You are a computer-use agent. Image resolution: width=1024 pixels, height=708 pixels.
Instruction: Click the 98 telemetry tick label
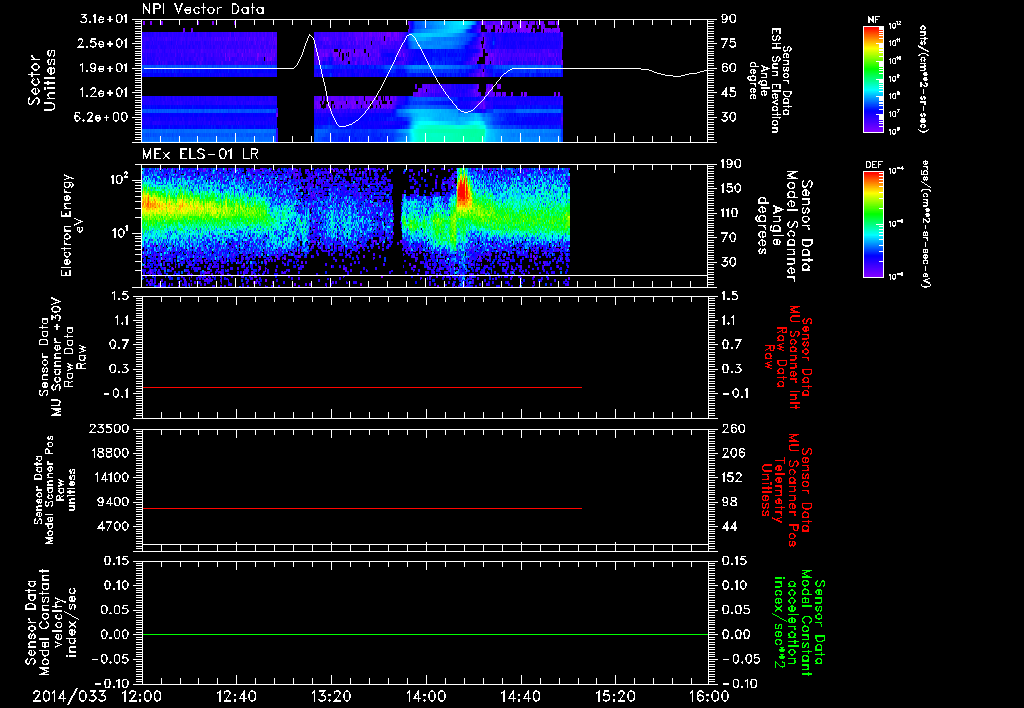point(729,502)
